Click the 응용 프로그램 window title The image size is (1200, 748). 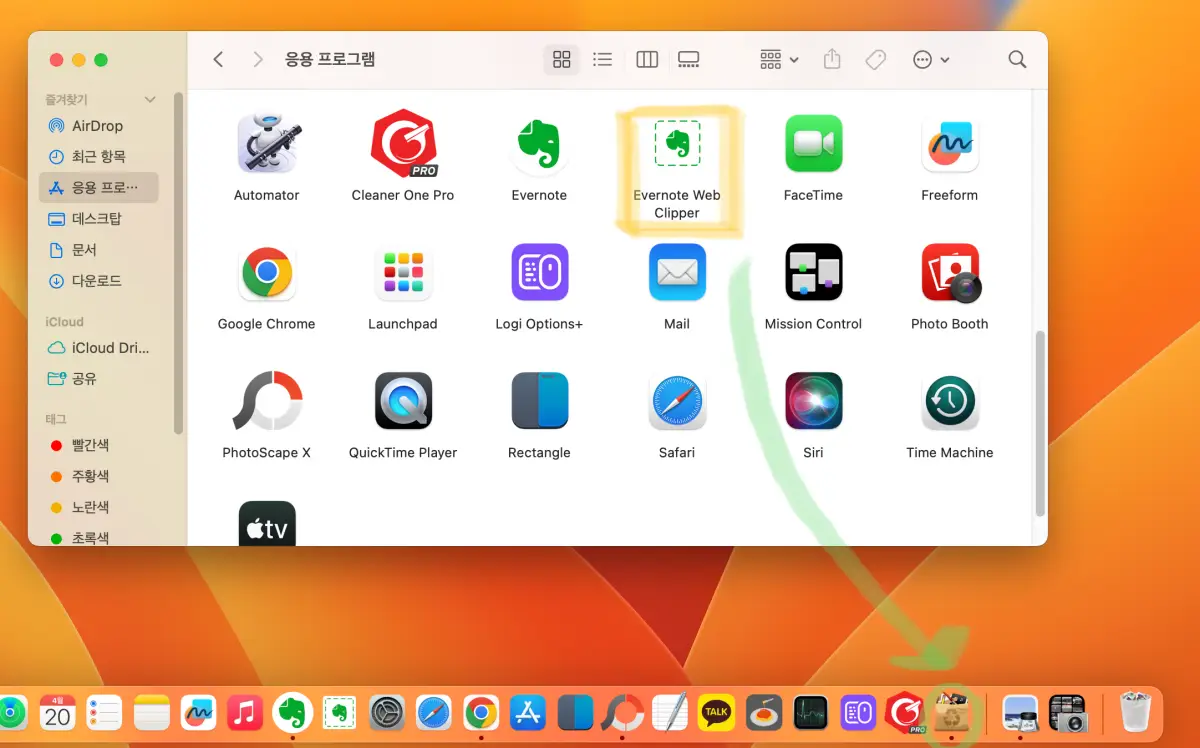(x=330, y=59)
